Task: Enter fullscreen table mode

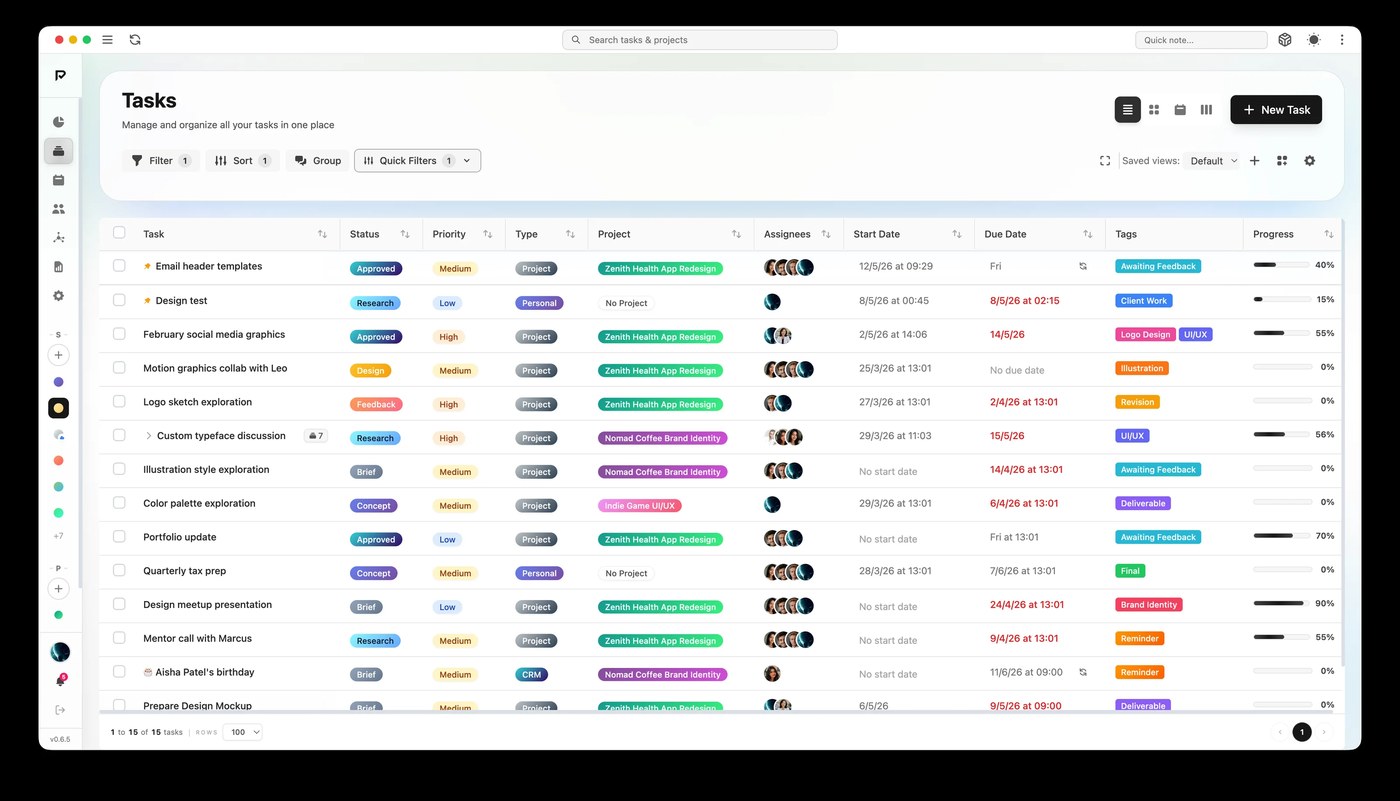Action: (x=1105, y=161)
